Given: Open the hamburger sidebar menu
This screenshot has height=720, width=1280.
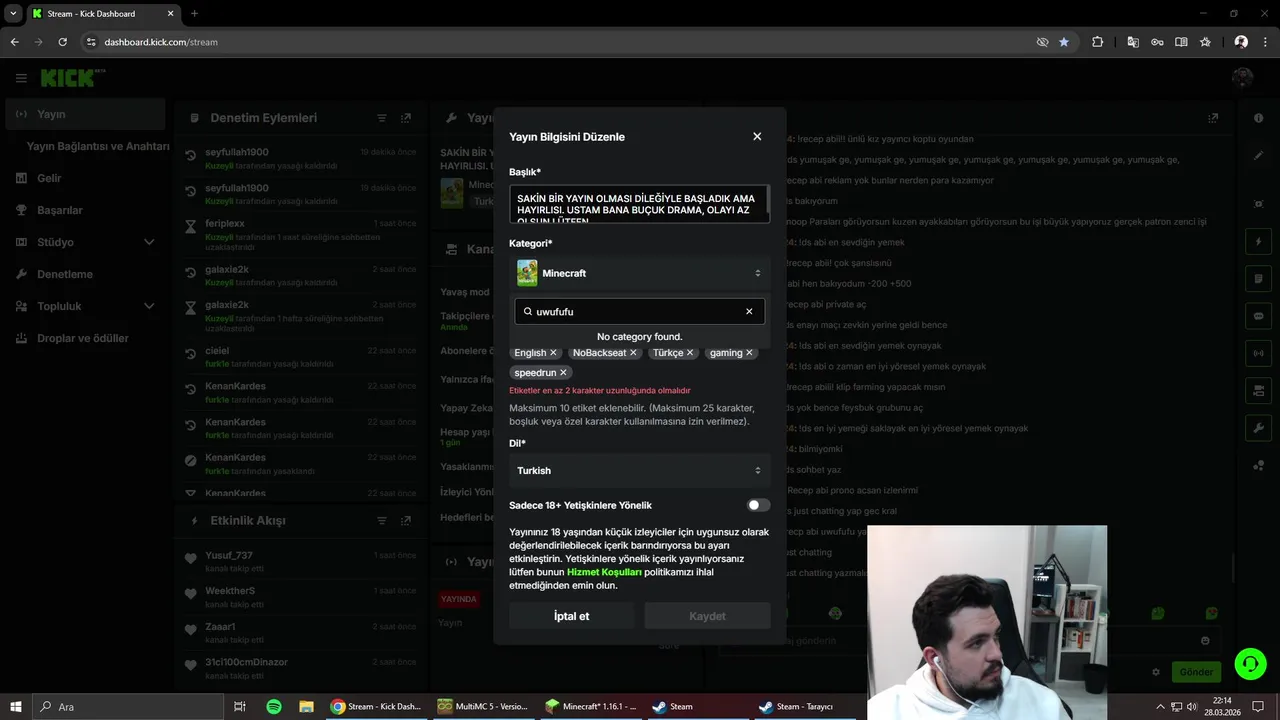Looking at the screenshot, I should click(x=21, y=78).
